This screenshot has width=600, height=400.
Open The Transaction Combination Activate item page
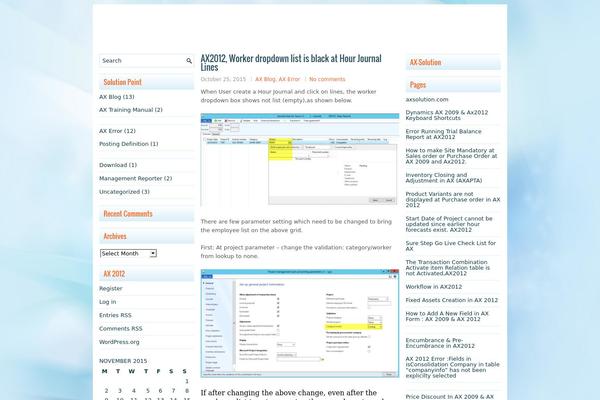pyautogui.click(x=448, y=268)
